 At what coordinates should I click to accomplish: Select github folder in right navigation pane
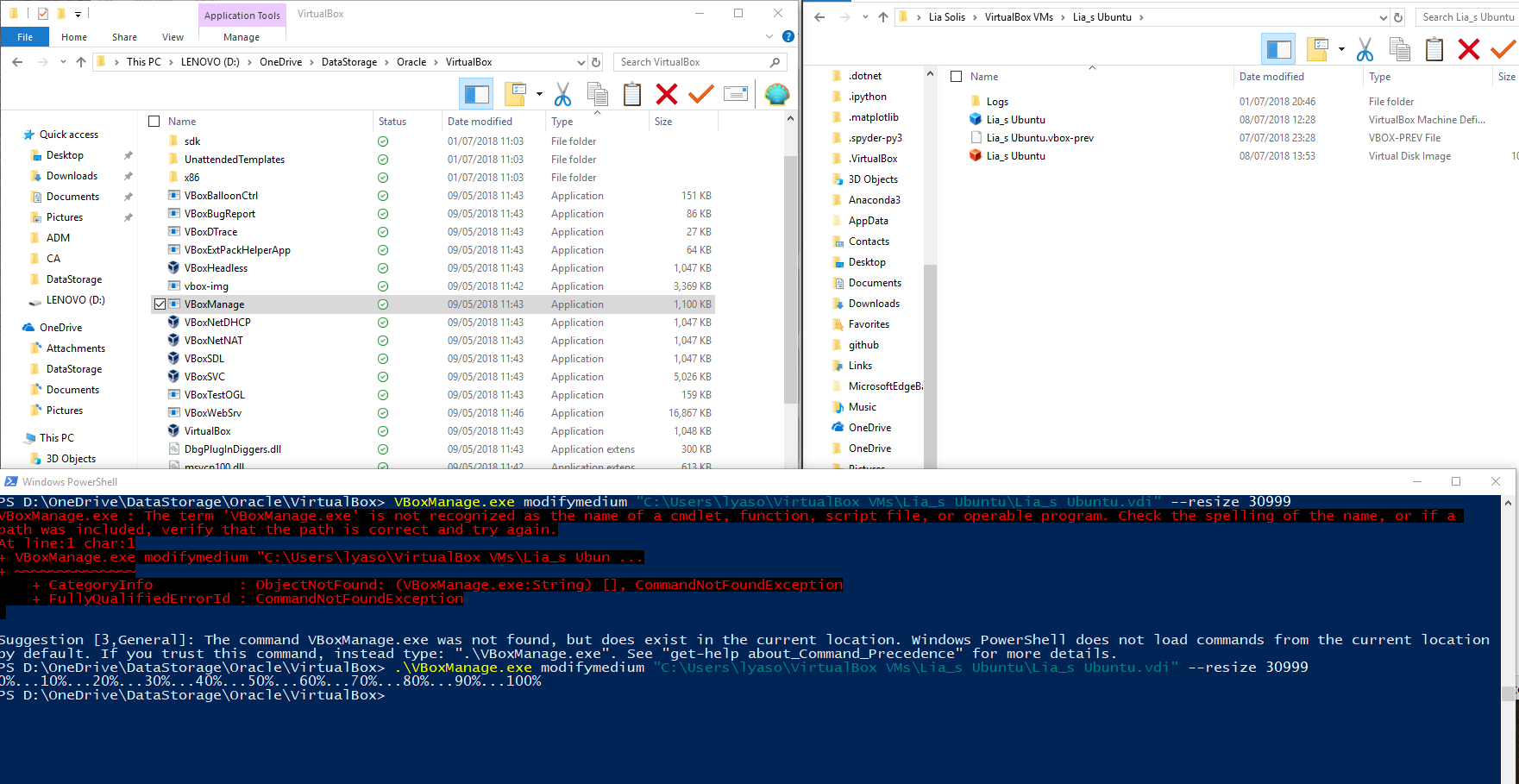pyautogui.click(x=863, y=345)
